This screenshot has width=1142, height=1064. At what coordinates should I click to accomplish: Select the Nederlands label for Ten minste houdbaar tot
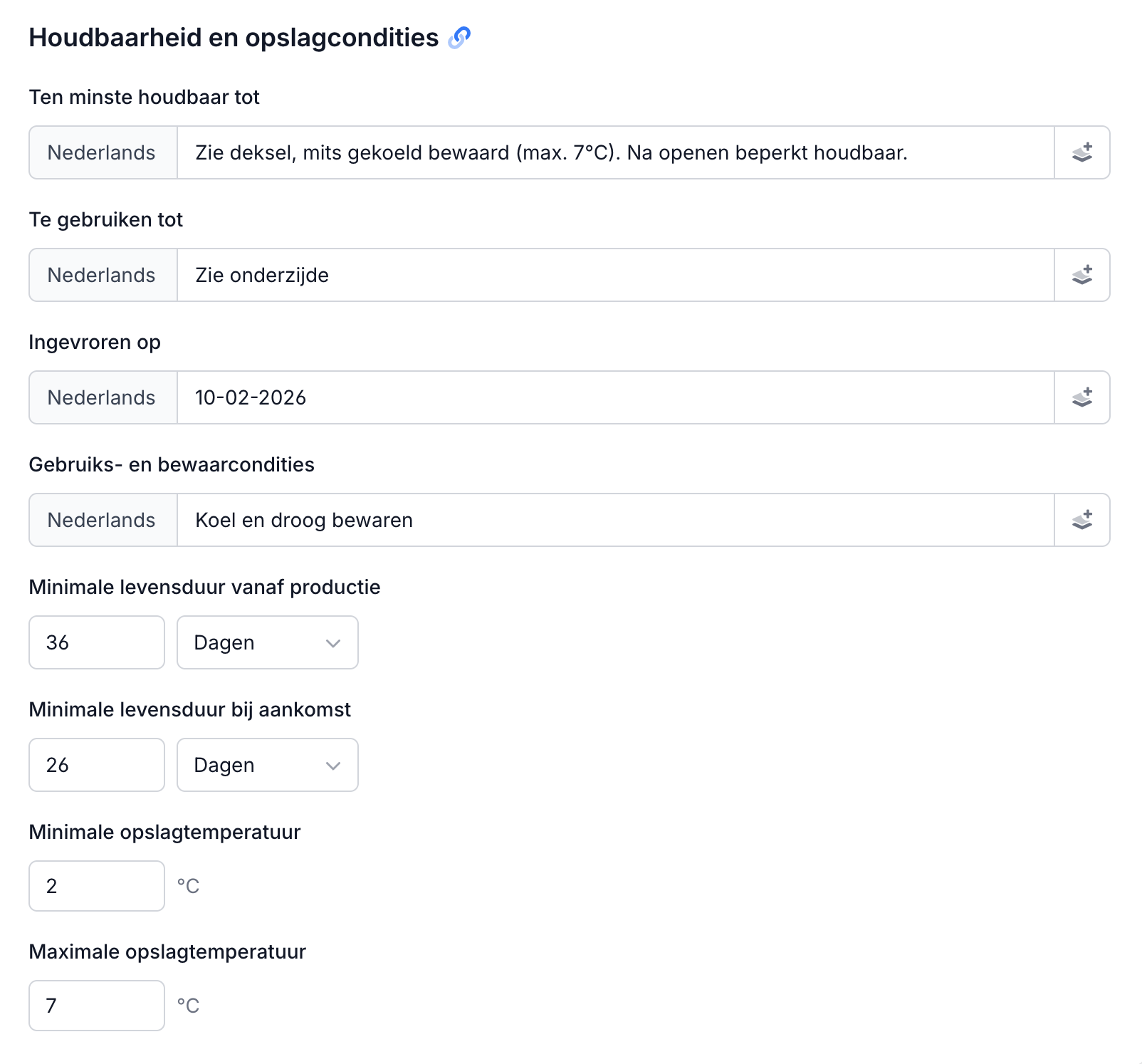[102, 152]
